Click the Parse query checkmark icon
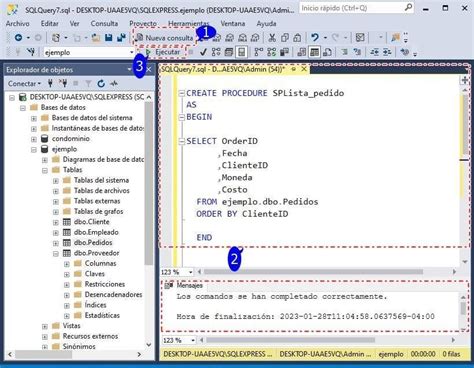 pos(203,52)
